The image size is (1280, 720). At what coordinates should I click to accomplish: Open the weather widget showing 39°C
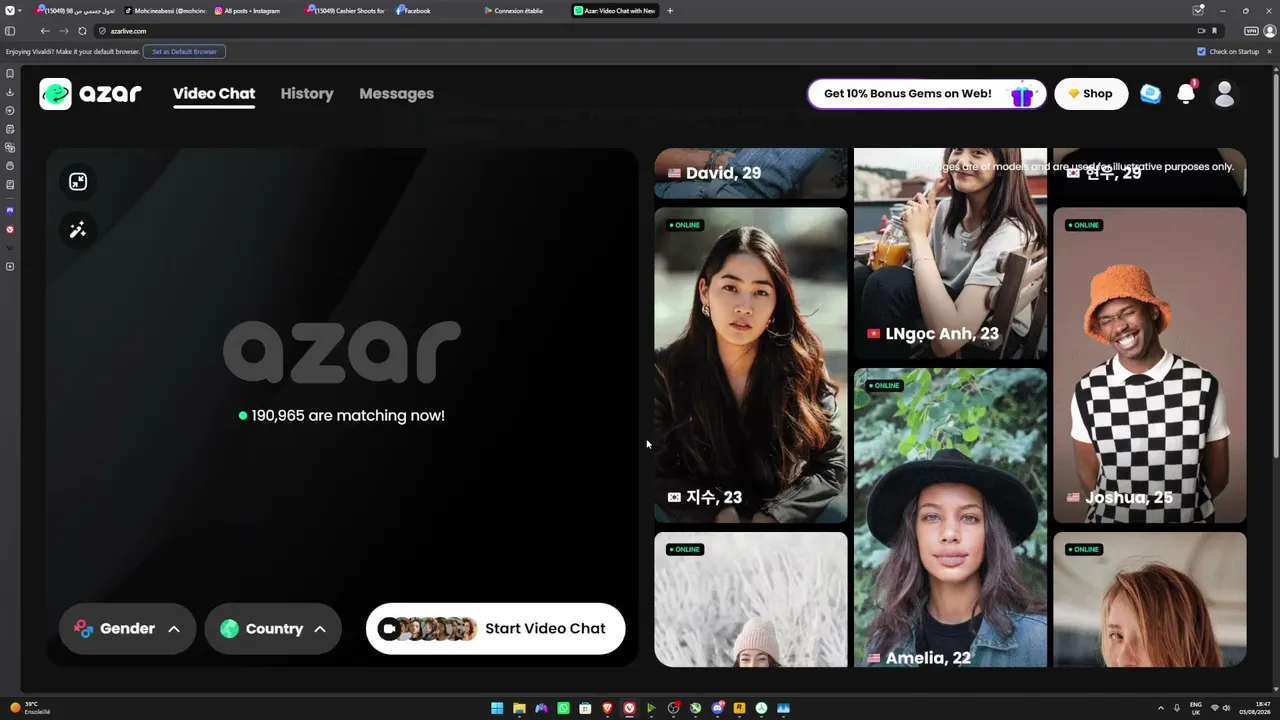pyautogui.click(x=31, y=708)
